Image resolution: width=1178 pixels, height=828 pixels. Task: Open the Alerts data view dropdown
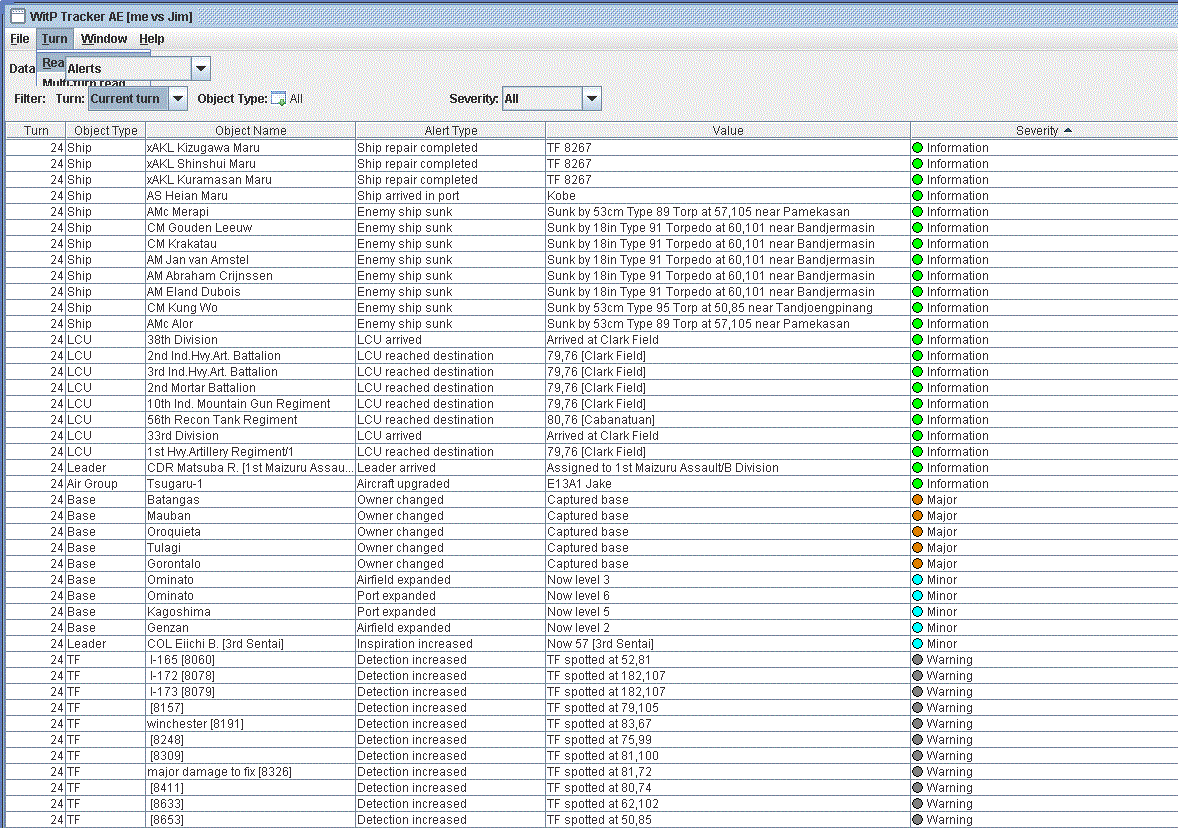point(200,69)
